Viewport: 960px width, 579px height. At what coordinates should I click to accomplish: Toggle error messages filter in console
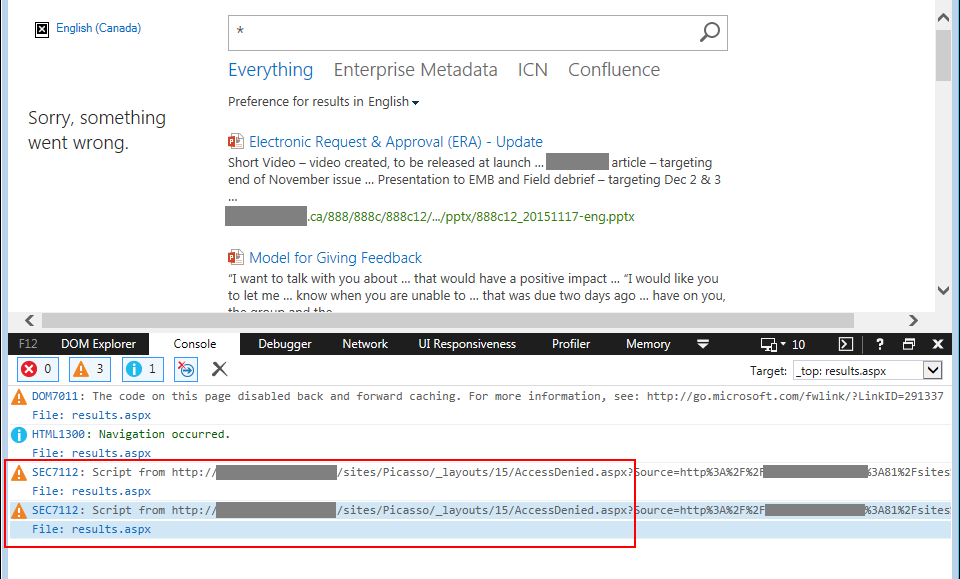pos(37,369)
